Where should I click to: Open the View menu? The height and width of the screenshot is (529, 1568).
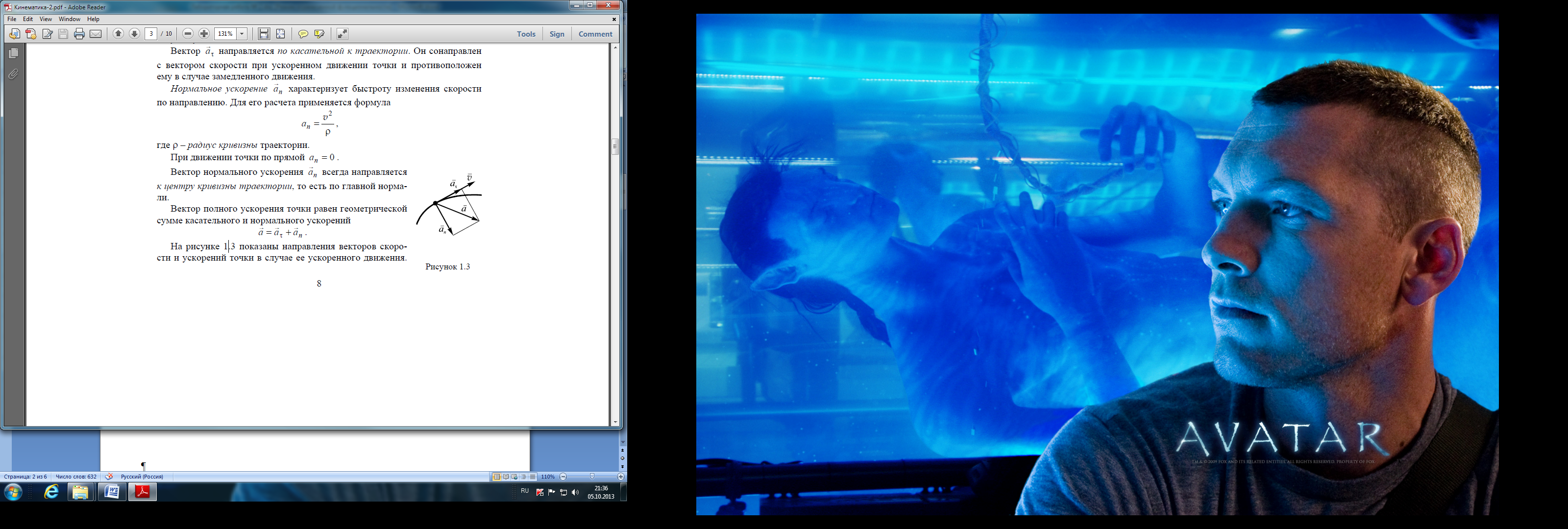pos(46,20)
